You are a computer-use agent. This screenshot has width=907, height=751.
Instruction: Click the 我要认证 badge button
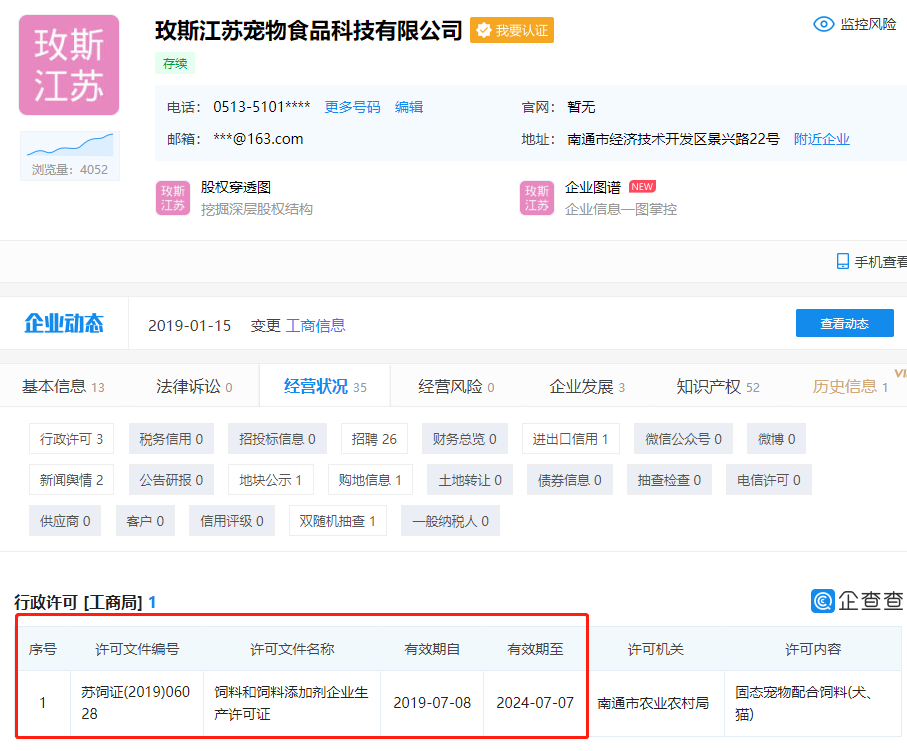click(512, 30)
